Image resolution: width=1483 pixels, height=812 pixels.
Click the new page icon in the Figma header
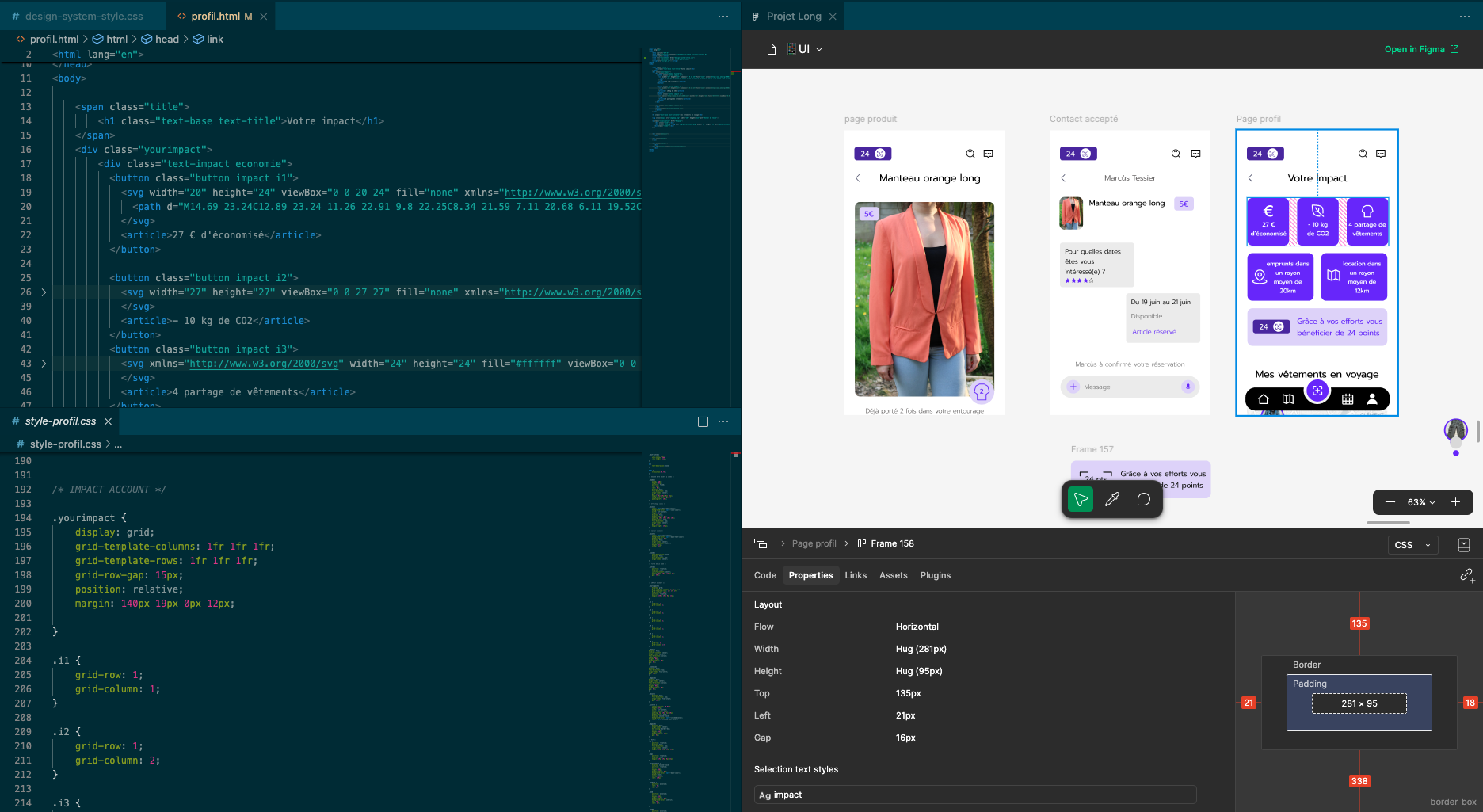[x=772, y=48]
